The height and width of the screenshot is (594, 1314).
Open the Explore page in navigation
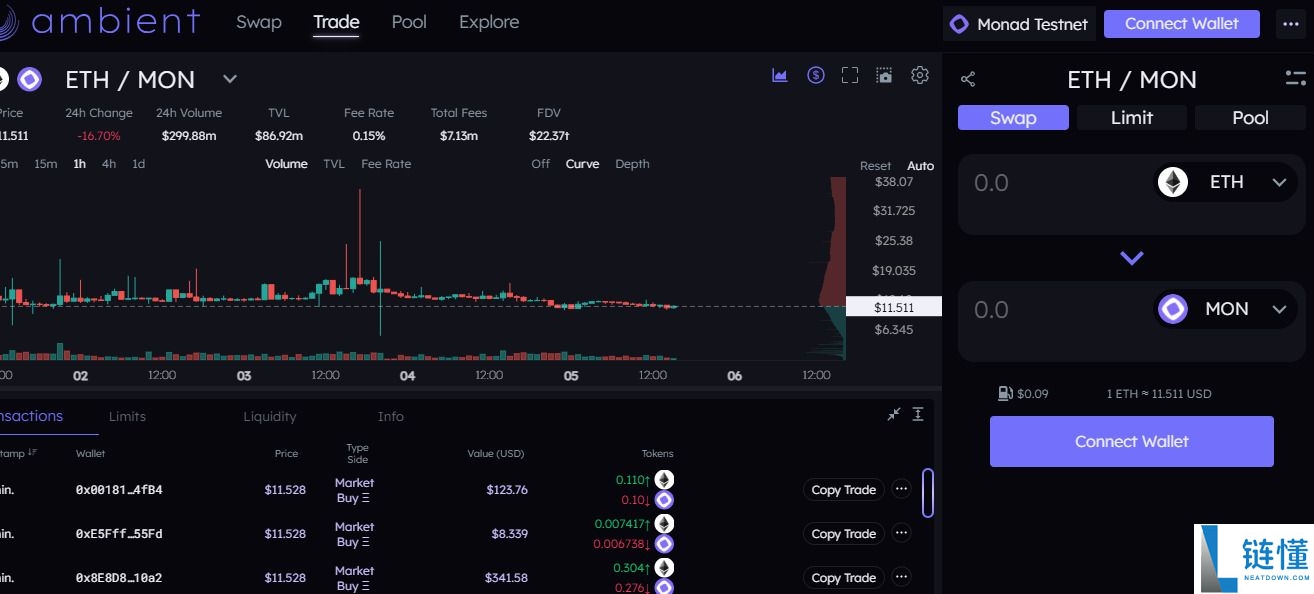pyautogui.click(x=489, y=22)
